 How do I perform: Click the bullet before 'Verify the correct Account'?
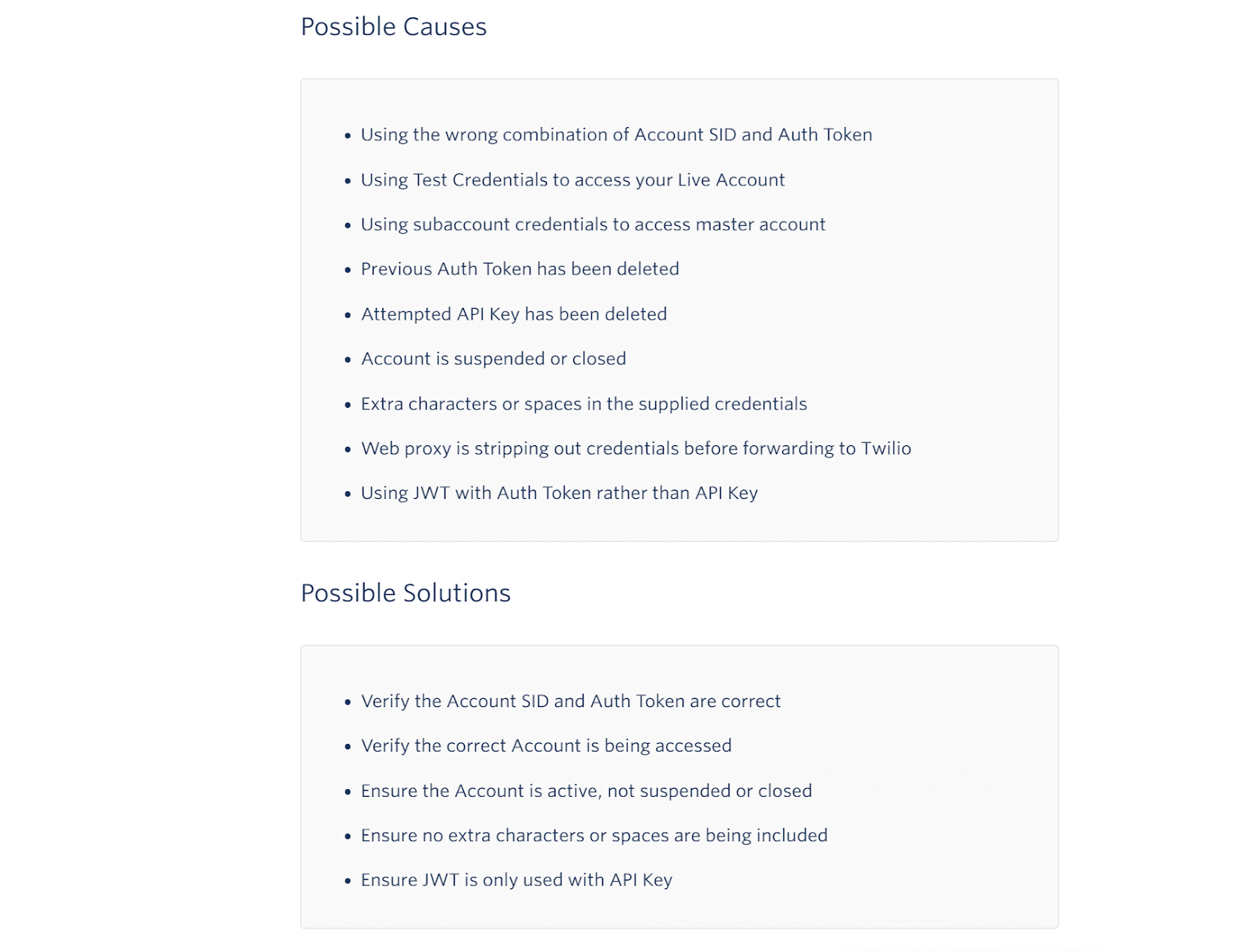click(x=348, y=747)
